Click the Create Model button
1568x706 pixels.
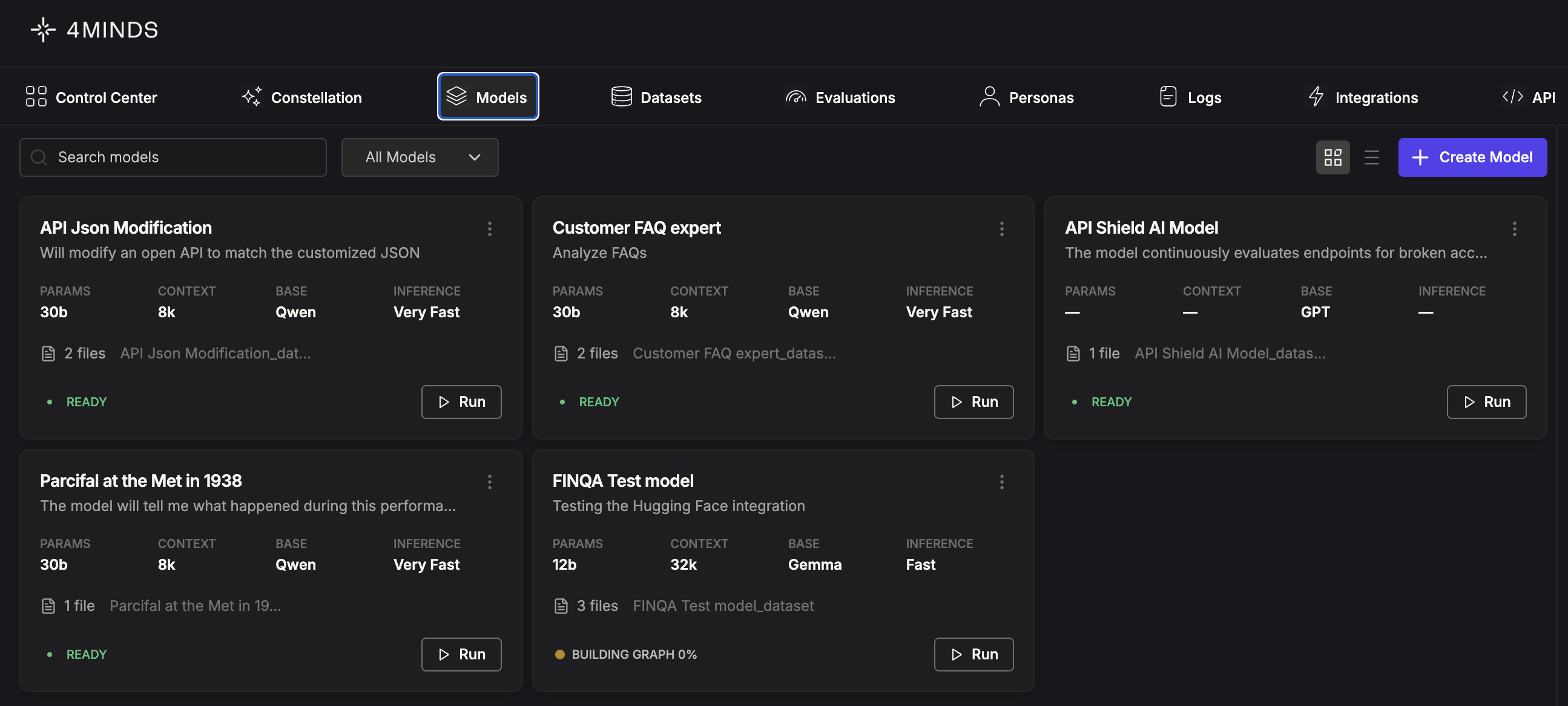(x=1472, y=157)
